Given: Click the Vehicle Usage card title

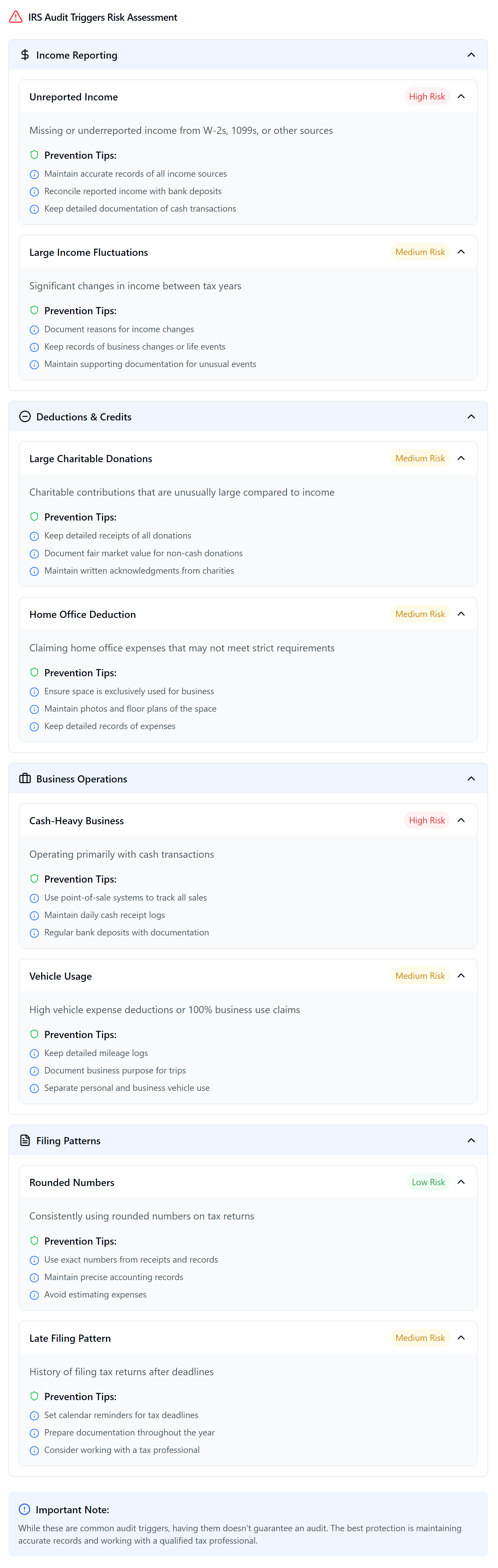Looking at the screenshot, I should pos(60,976).
